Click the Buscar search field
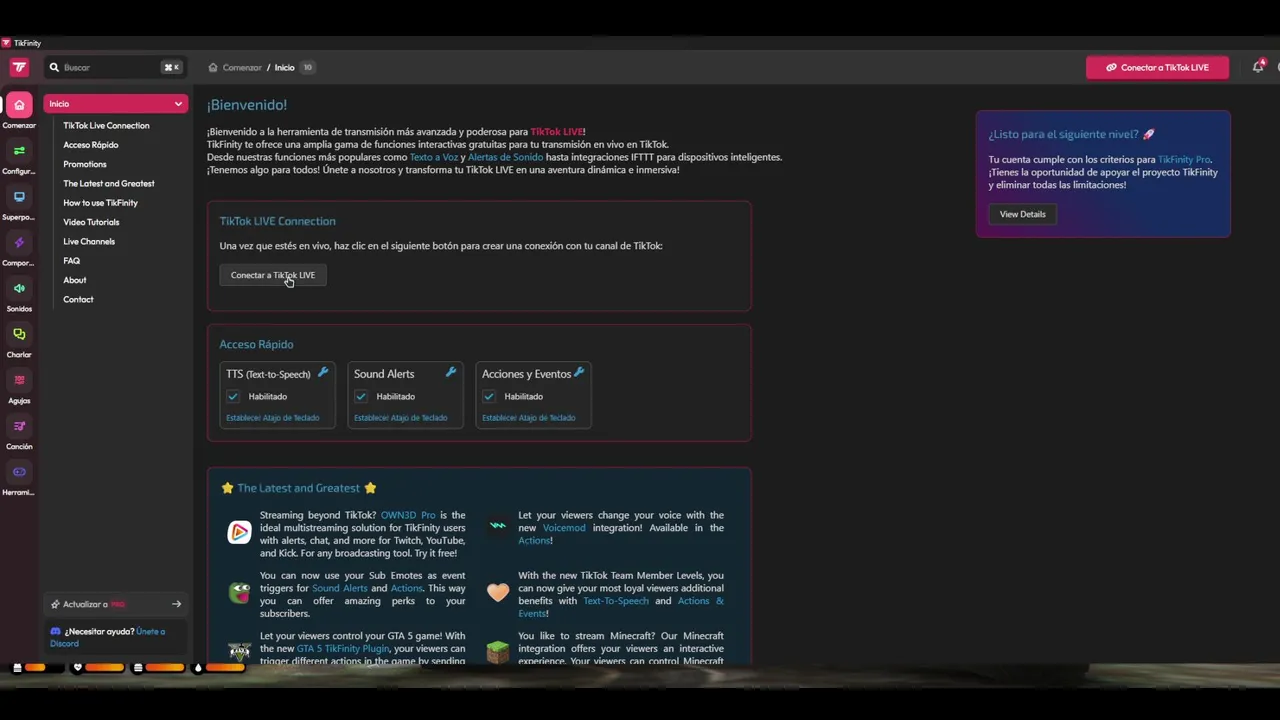 click(x=115, y=67)
